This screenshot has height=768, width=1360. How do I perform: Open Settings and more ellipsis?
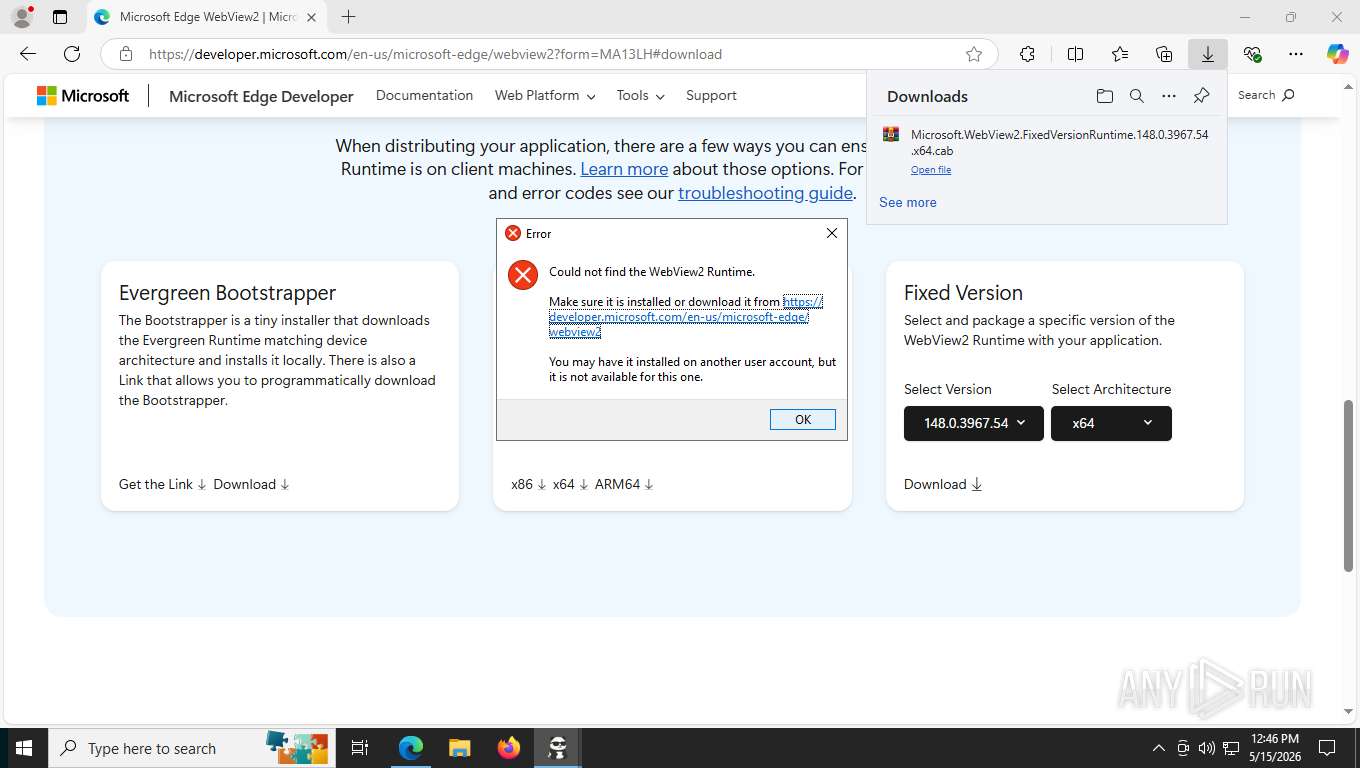tap(1296, 54)
